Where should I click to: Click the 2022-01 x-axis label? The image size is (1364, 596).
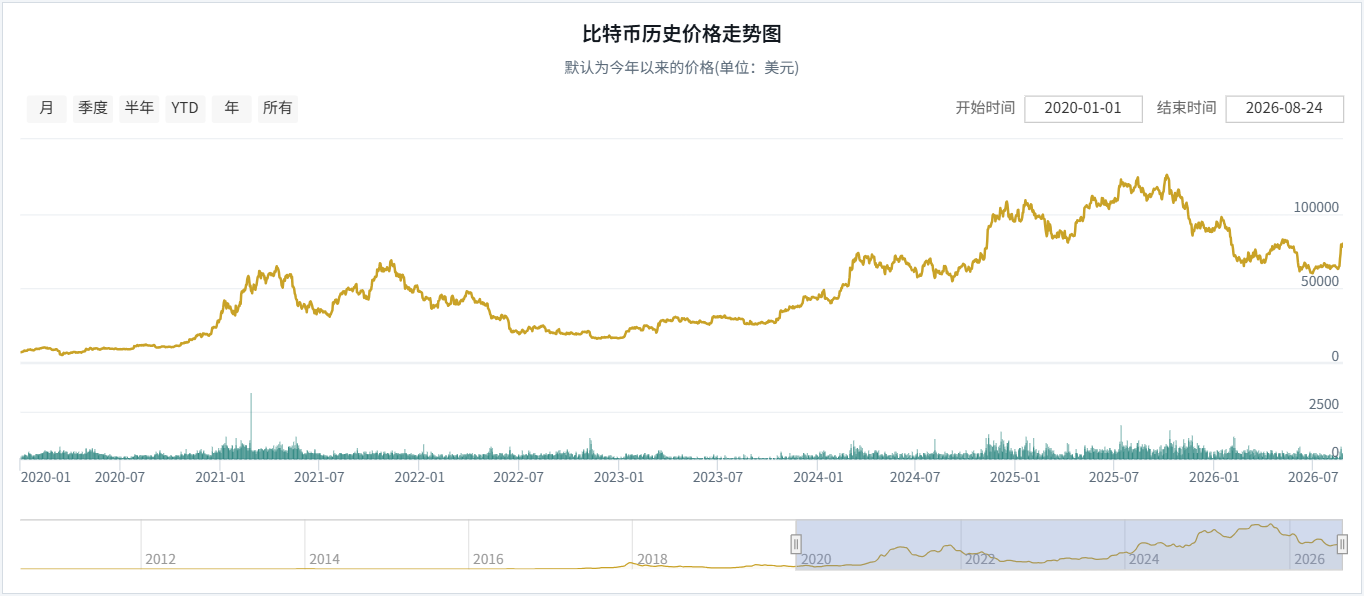click(x=419, y=478)
